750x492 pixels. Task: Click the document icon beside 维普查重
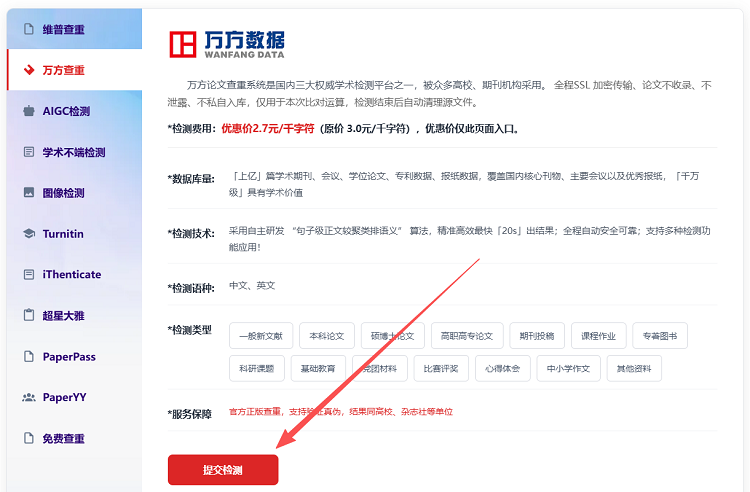pos(29,29)
